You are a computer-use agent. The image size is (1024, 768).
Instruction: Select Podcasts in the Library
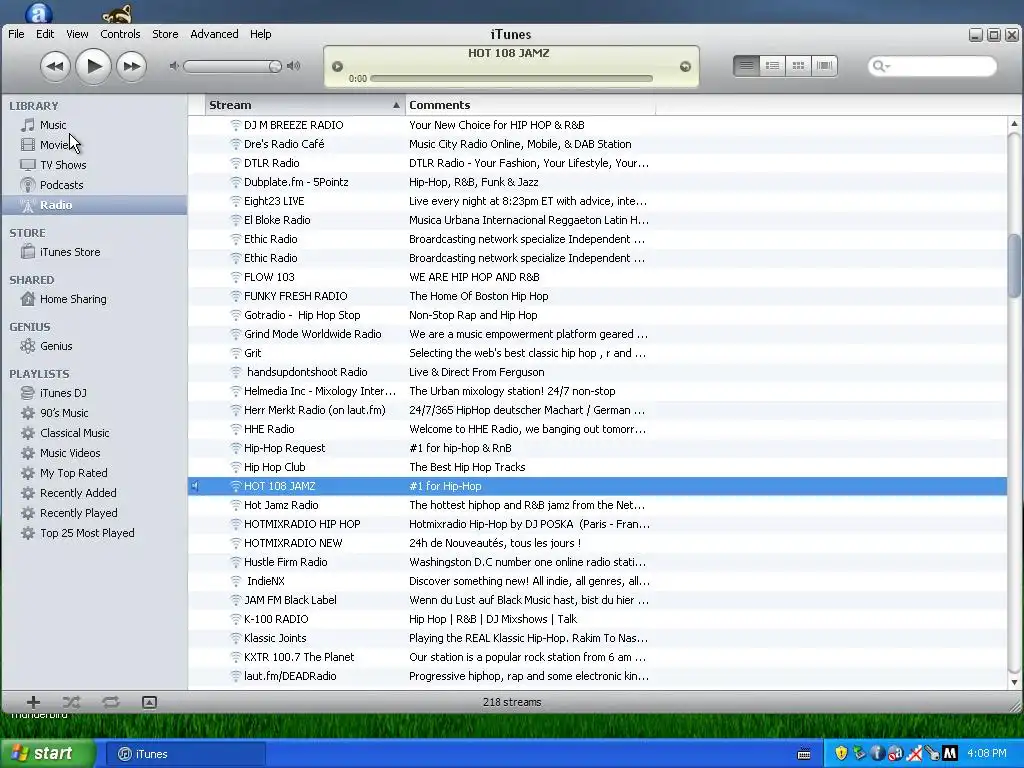pyautogui.click(x=95, y=185)
